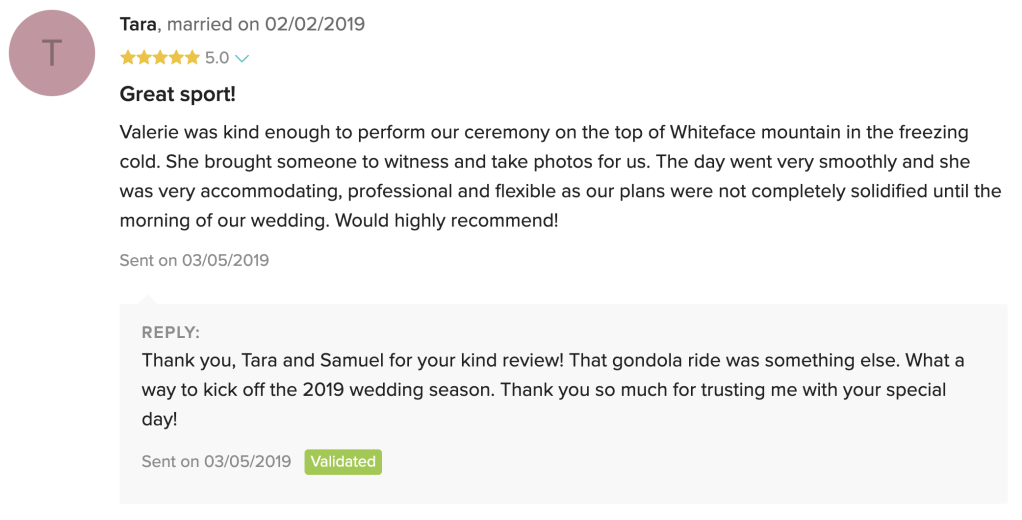Screen dimensions: 1022x520
Task: Click the second gold rating star
Action: coord(144,58)
